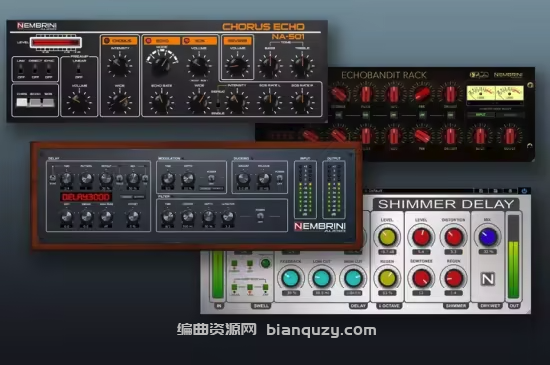Click the Echo Rate knob

[x=161, y=102]
